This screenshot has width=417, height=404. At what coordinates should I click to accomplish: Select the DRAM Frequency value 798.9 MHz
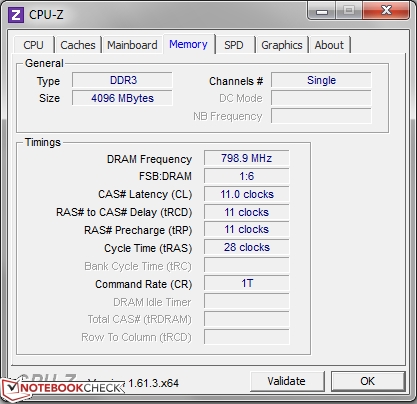point(247,158)
